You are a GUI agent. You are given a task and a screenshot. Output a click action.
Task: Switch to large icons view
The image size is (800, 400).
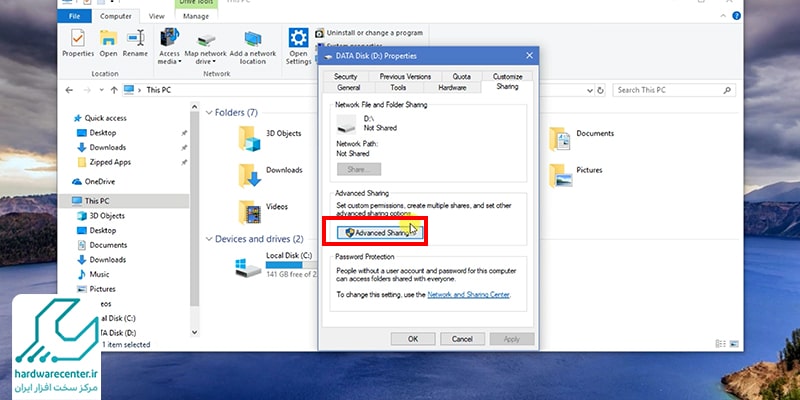734,344
